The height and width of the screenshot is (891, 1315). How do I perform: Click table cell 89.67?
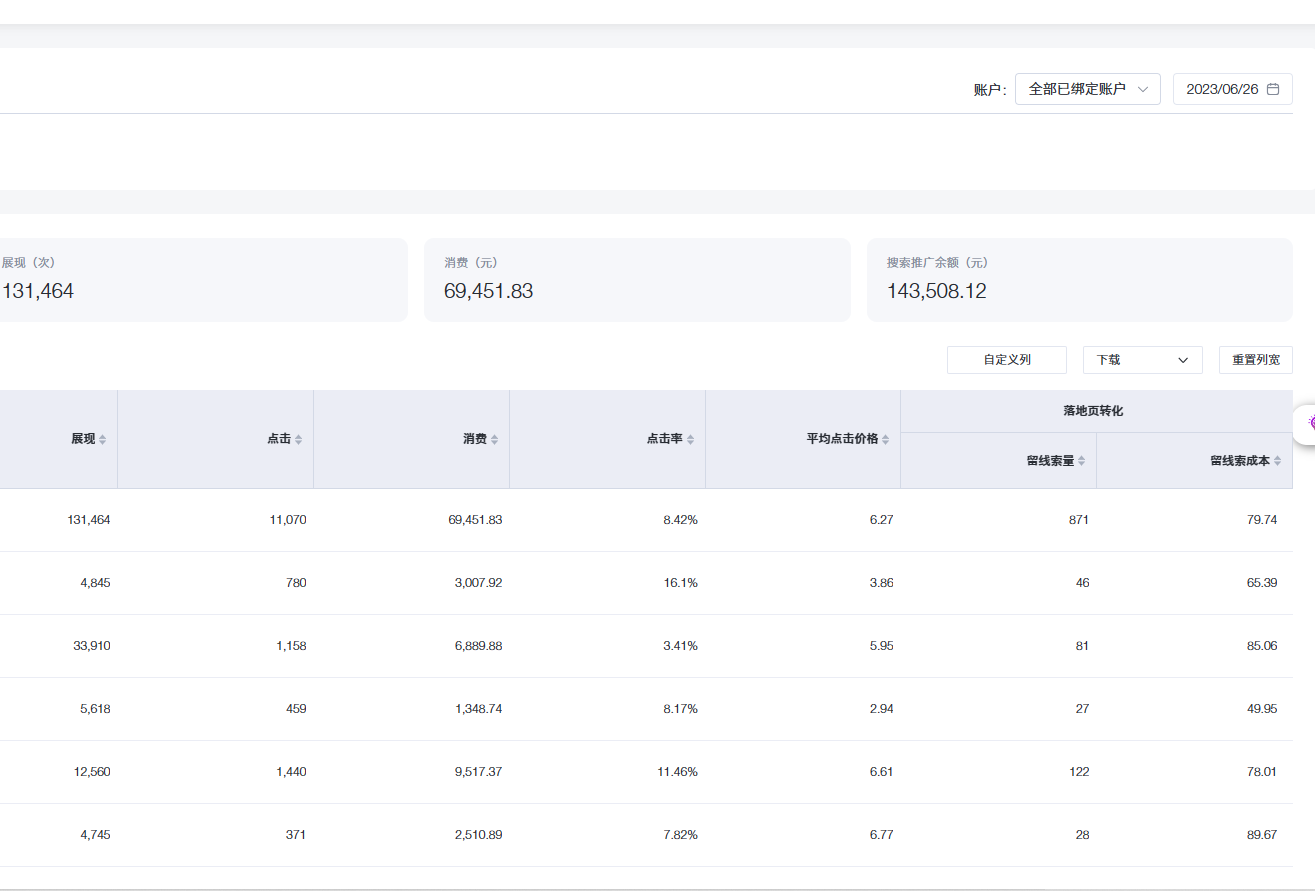(x=1262, y=835)
